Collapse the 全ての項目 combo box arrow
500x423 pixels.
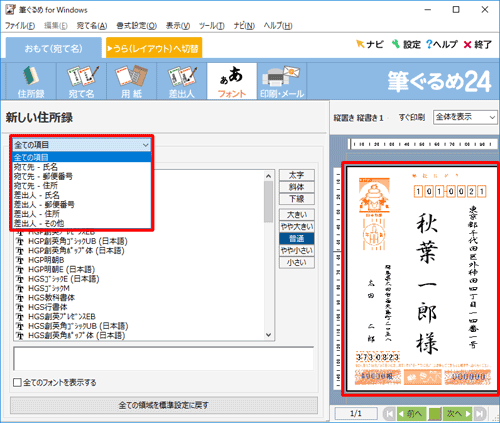tap(146, 145)
